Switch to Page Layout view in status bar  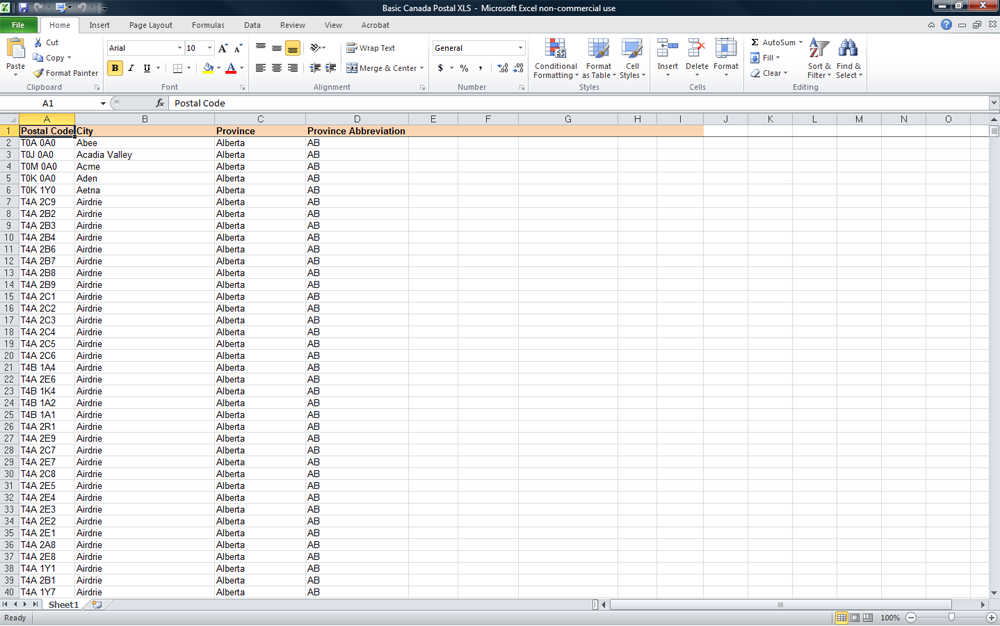click(x=855, y=618)
